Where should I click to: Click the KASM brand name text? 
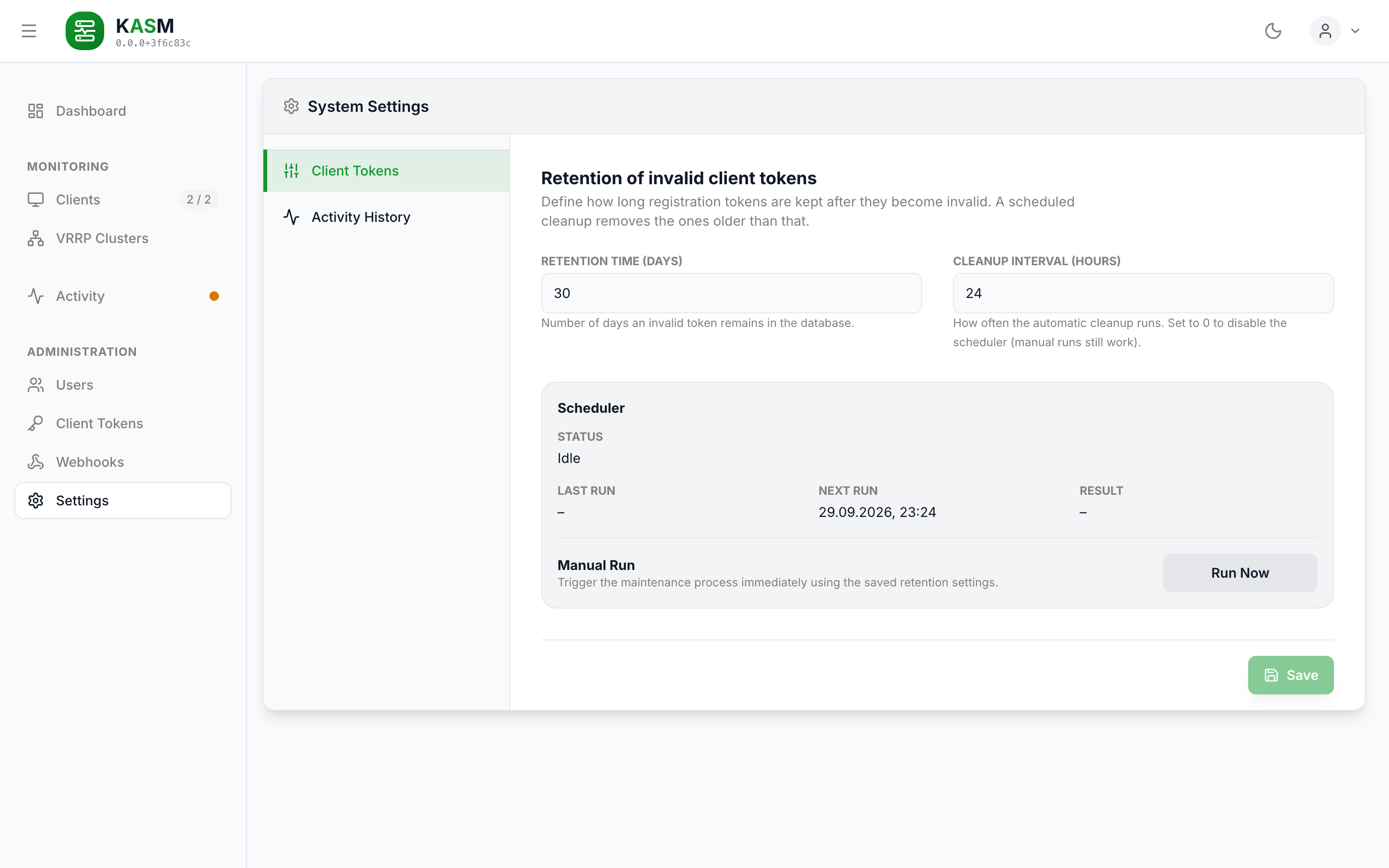coord(145,26)
